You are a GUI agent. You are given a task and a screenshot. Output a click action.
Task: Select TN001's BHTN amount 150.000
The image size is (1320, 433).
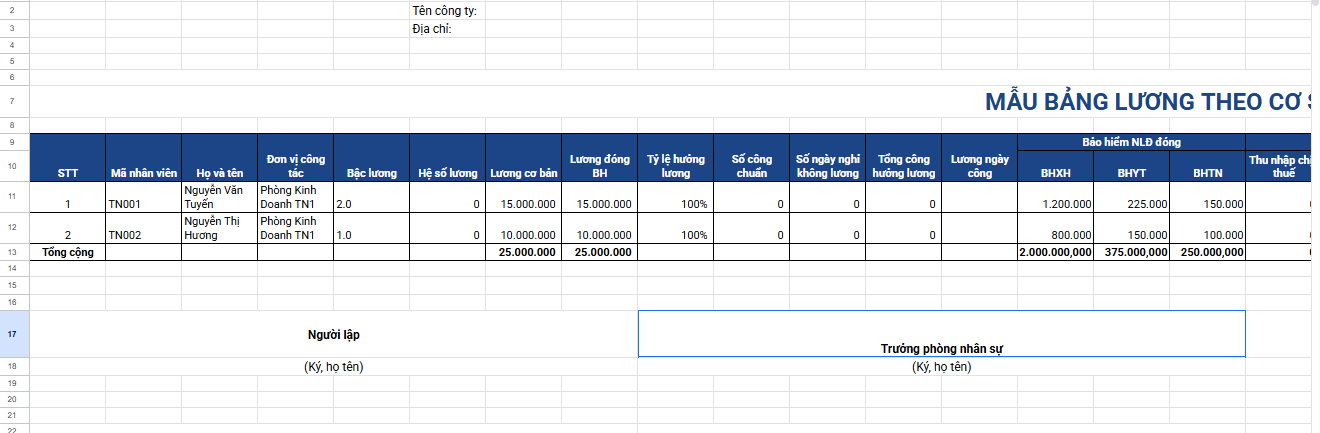click(x=1208, y=197)
